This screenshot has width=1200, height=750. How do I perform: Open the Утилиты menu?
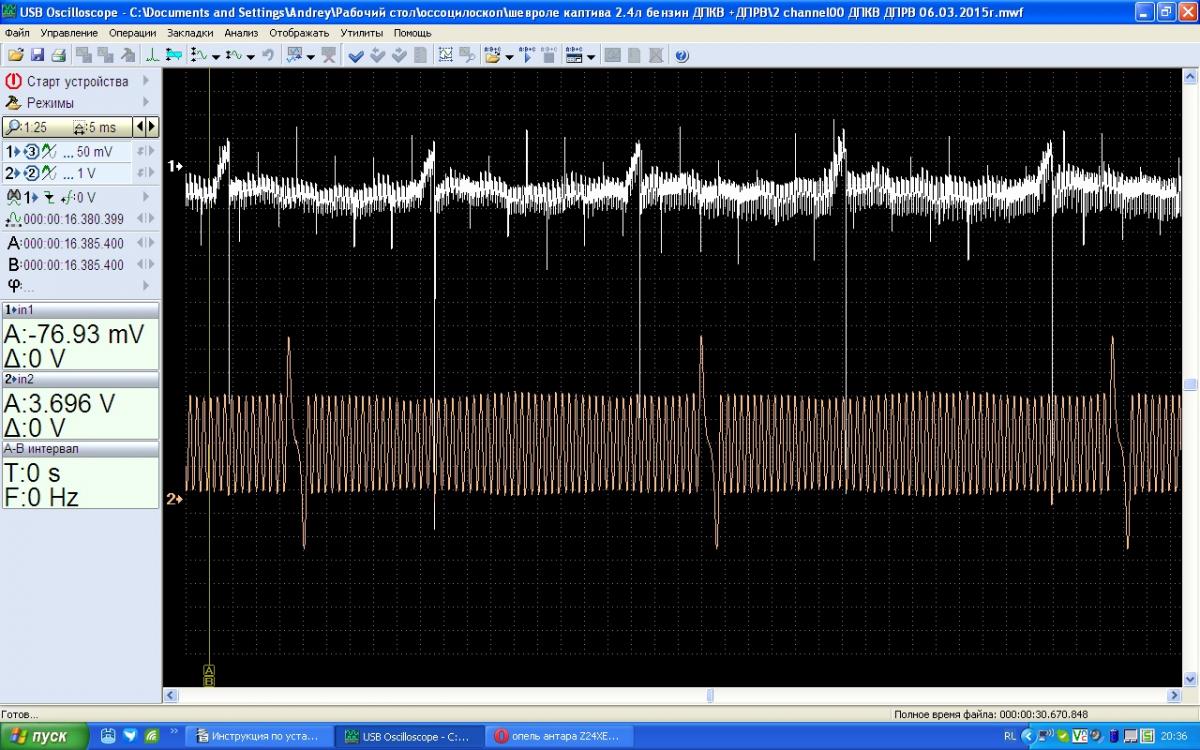(360, 33)
